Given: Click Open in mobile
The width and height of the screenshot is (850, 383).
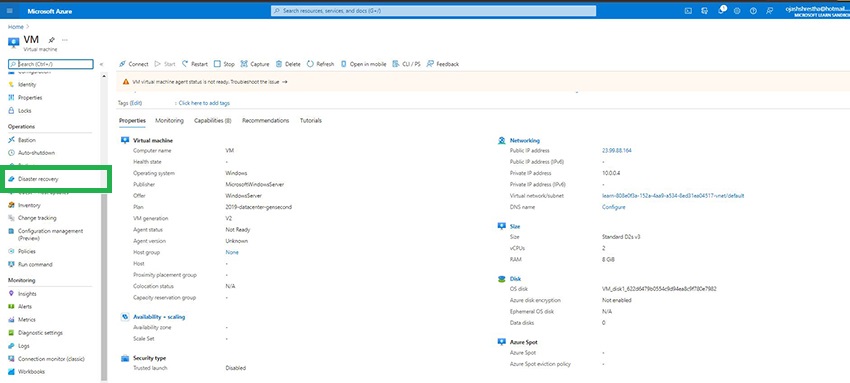Looking at the screenshot, I should [363, 64].
